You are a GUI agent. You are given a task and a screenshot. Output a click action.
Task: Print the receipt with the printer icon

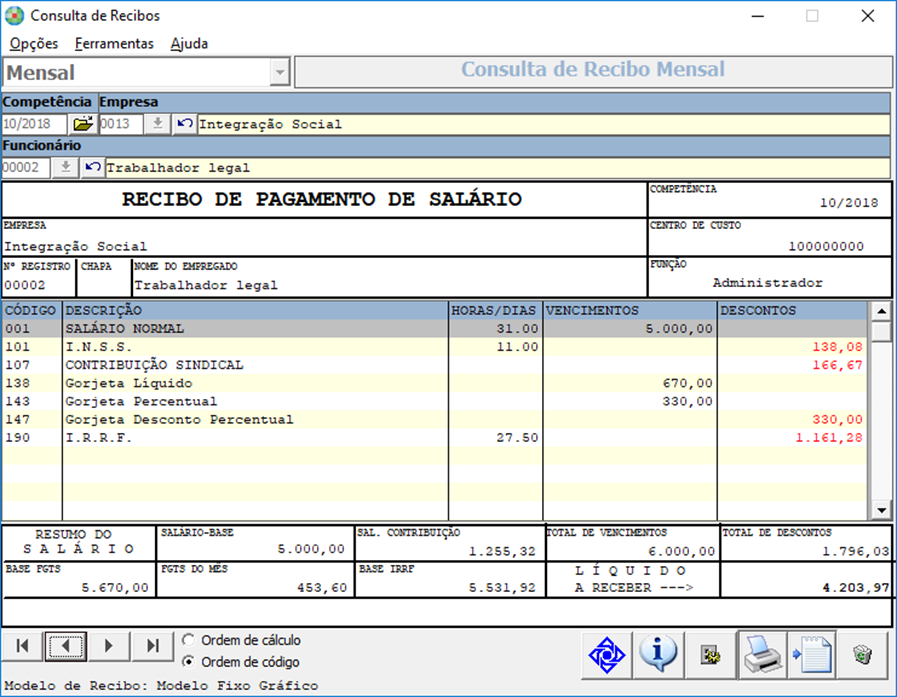coord(762,655)
